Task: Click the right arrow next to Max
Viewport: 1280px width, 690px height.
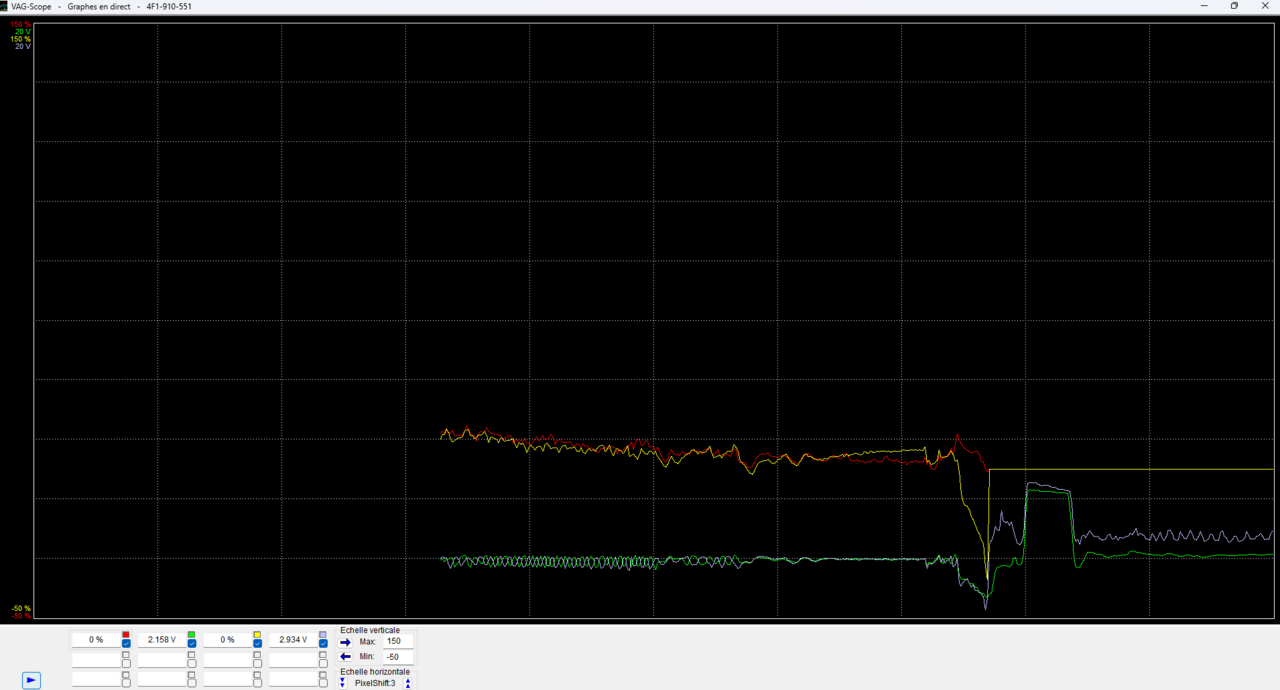Action: pyautogui.click(x=346, y=641)
